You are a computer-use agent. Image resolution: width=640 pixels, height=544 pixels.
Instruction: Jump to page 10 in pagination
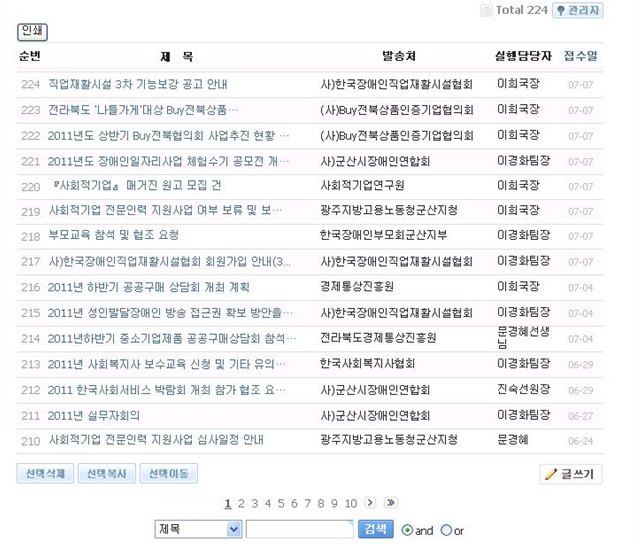point(350,503)
